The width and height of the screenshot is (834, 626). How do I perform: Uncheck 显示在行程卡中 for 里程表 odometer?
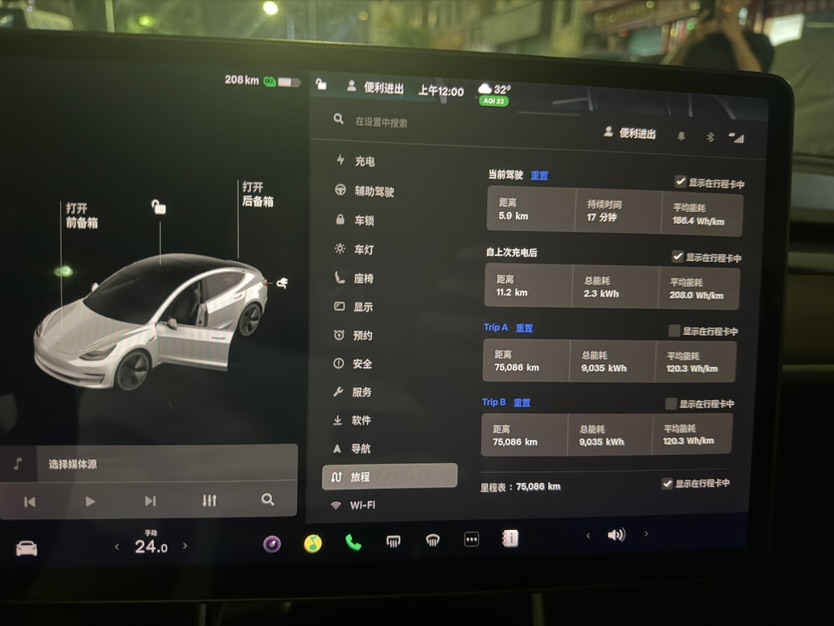coord(667,483)
